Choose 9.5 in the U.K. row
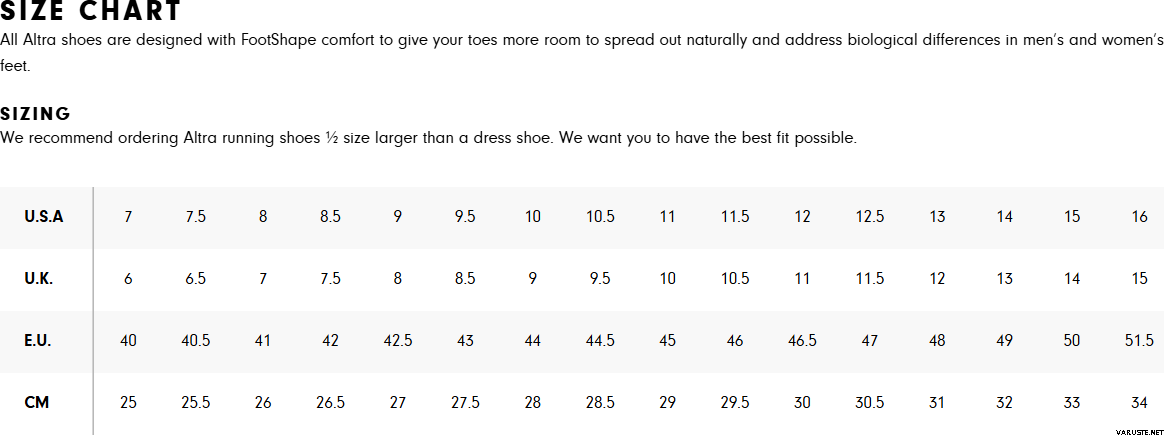The width and height of the screenshot is (1164, 435). (x=600, y=279)
